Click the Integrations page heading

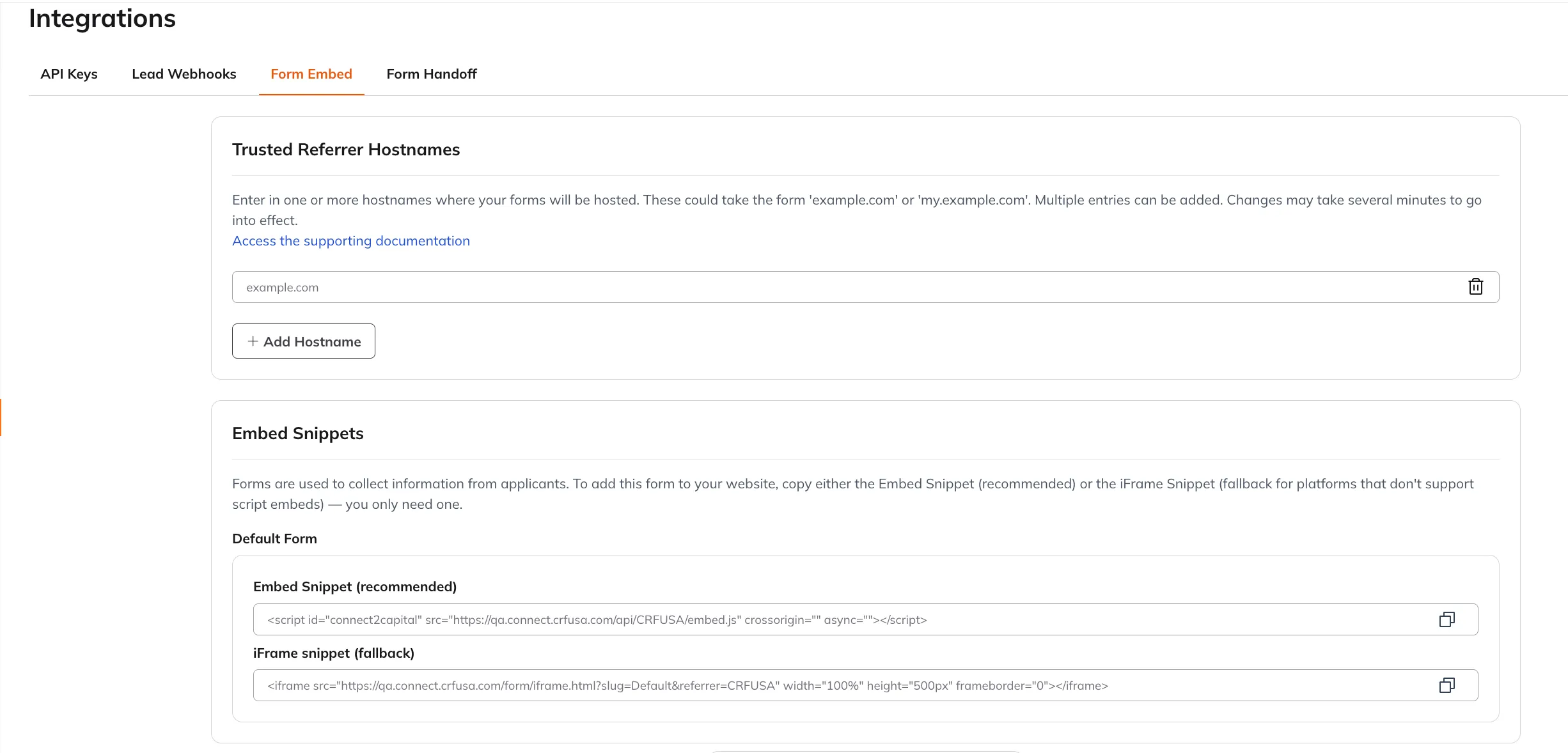tap(102, 19)
